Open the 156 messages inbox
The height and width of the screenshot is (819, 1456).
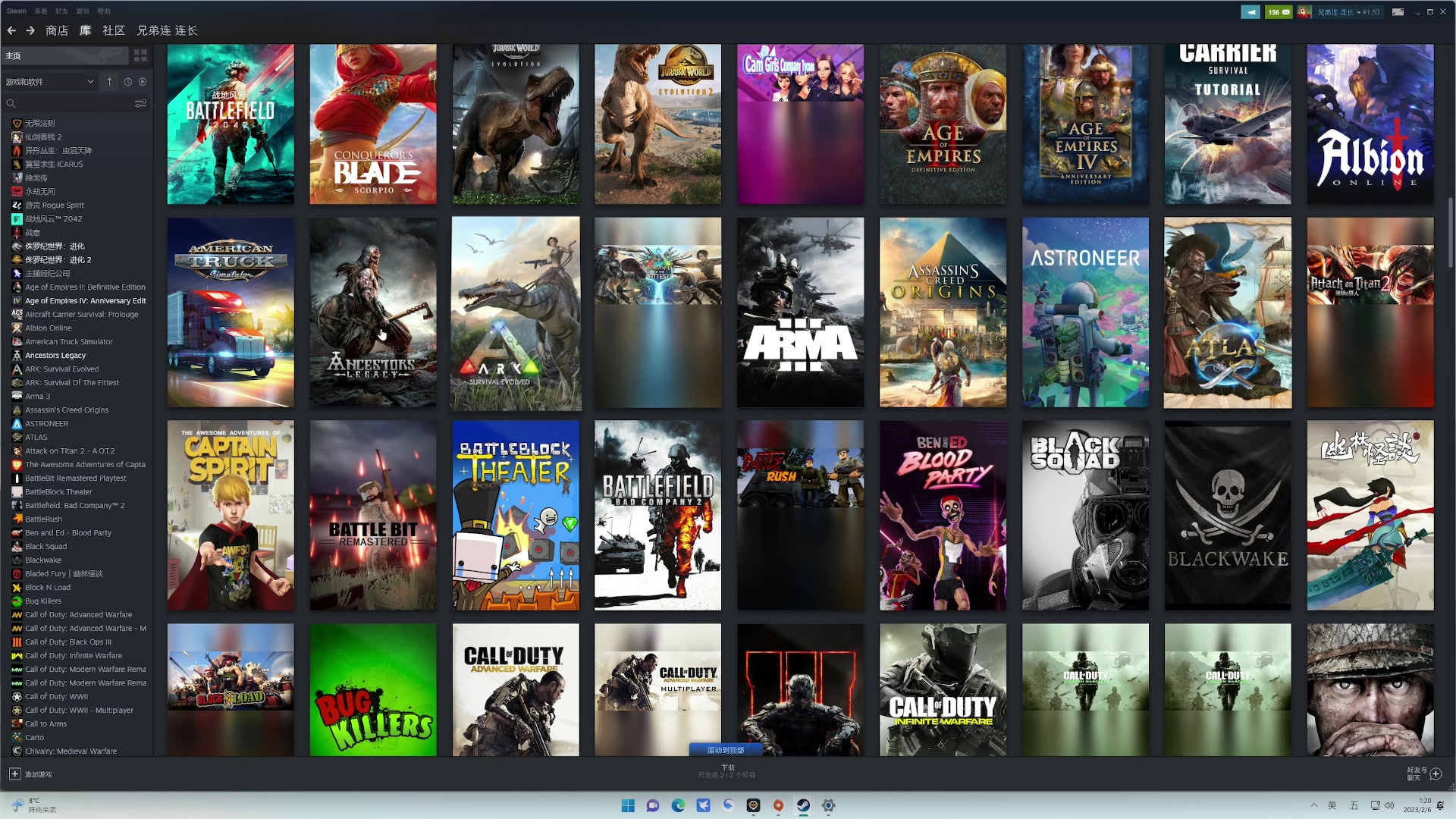click(1279, 11)
